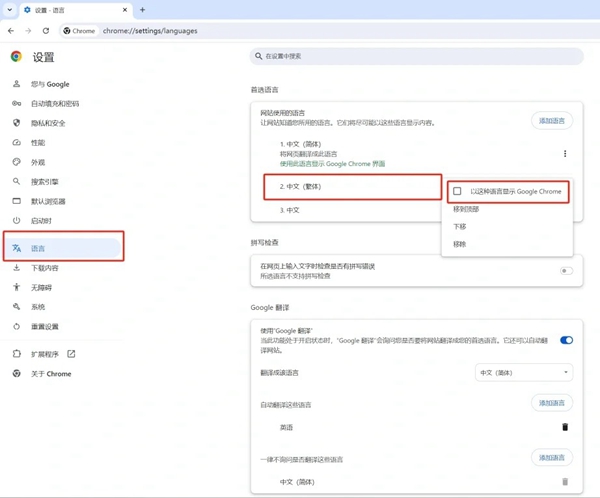600x498 pixels.
Task: Click the reset icon for 重置设置
Action: coord(16,327)
